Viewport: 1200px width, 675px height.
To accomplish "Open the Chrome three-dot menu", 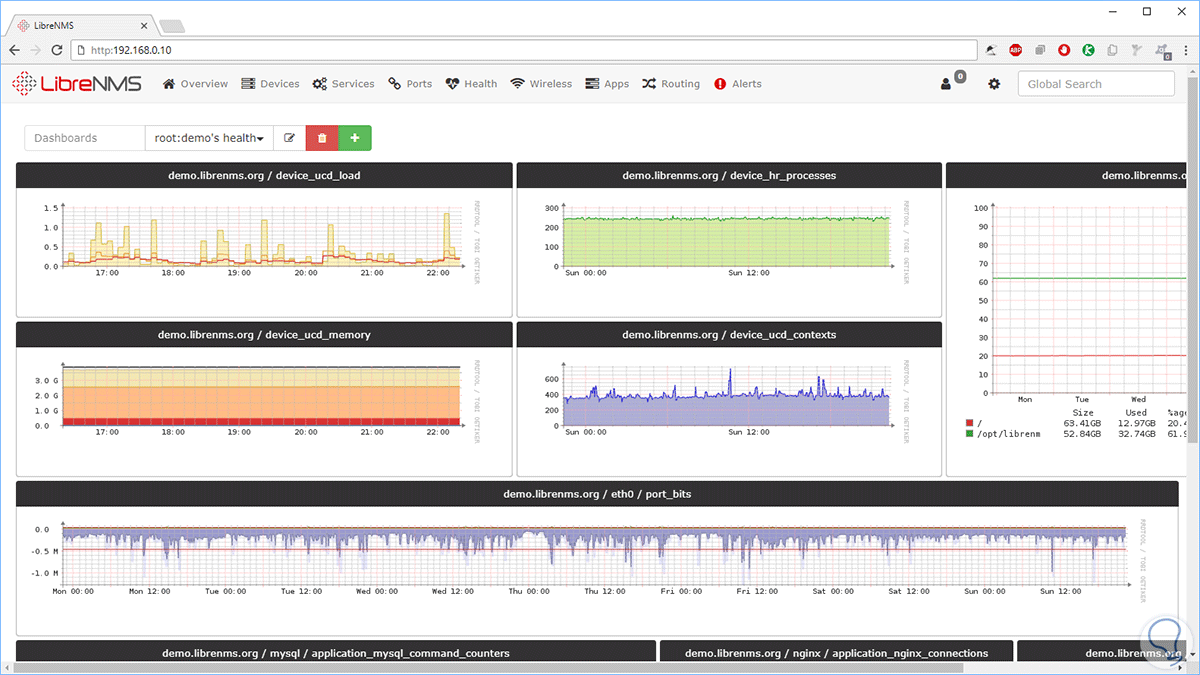I will (x=1184, y=50).
